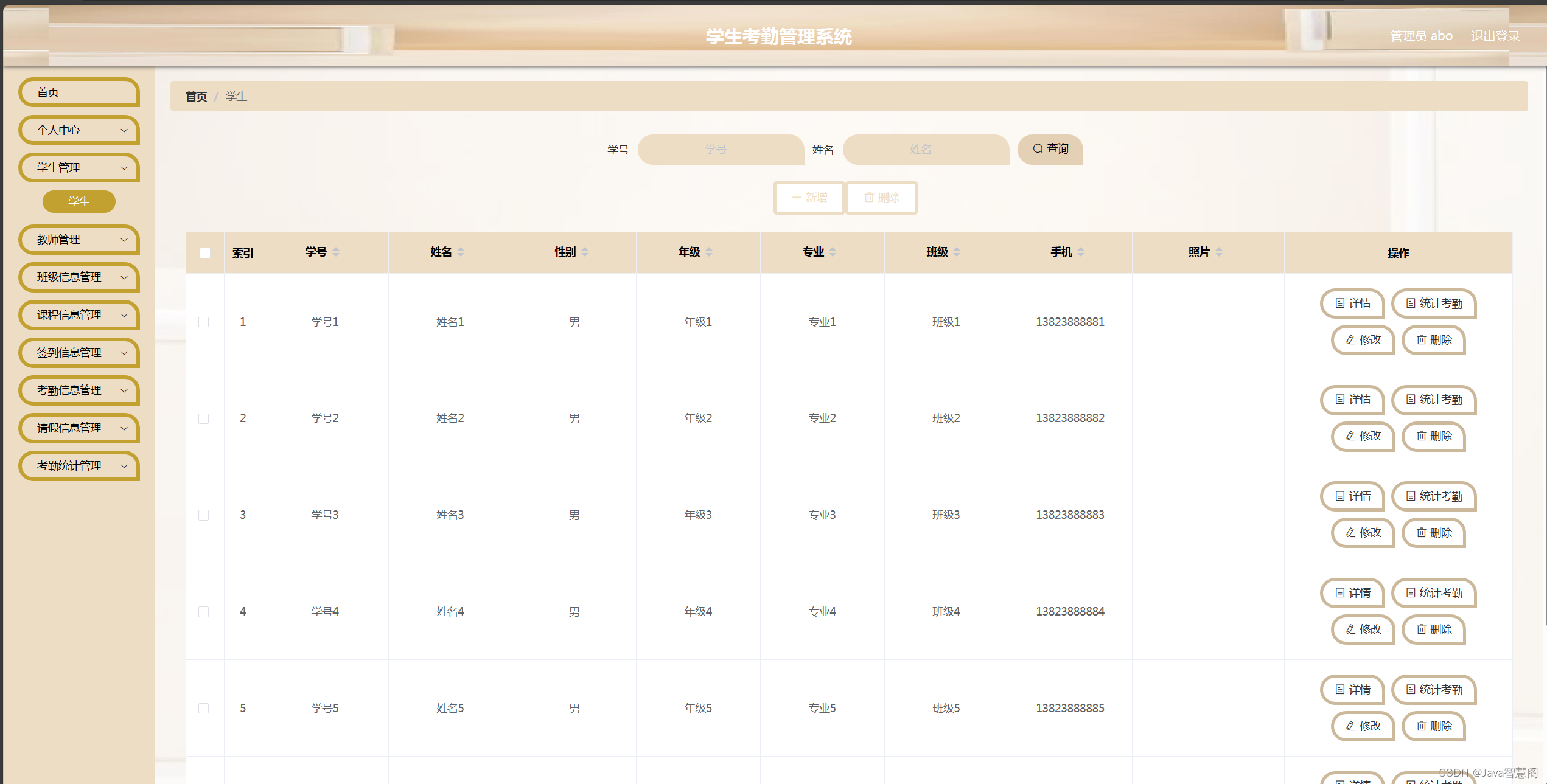This screenshot has height=784, width=1547.
Task: Click the document icon in row 3 详情
Action: tap(1339, 496)
